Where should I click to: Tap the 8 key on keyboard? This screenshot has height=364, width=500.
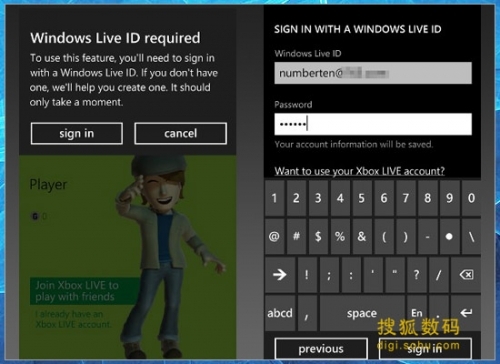tap(427, 198)
